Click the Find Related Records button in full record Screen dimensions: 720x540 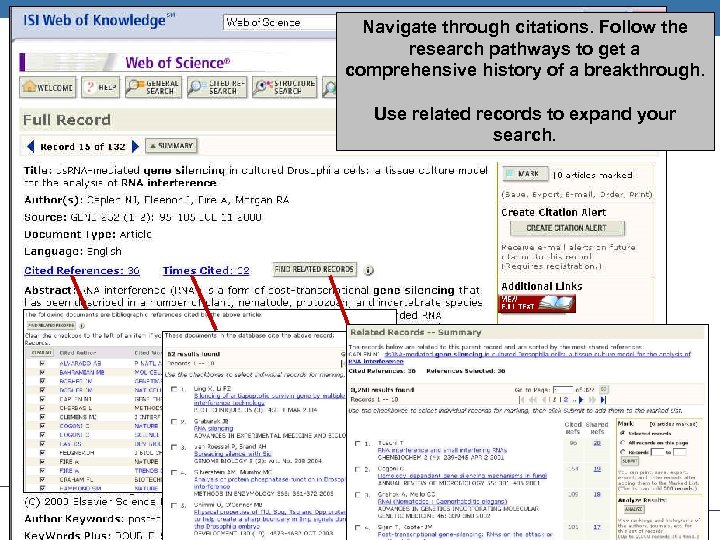pos(314,269)
